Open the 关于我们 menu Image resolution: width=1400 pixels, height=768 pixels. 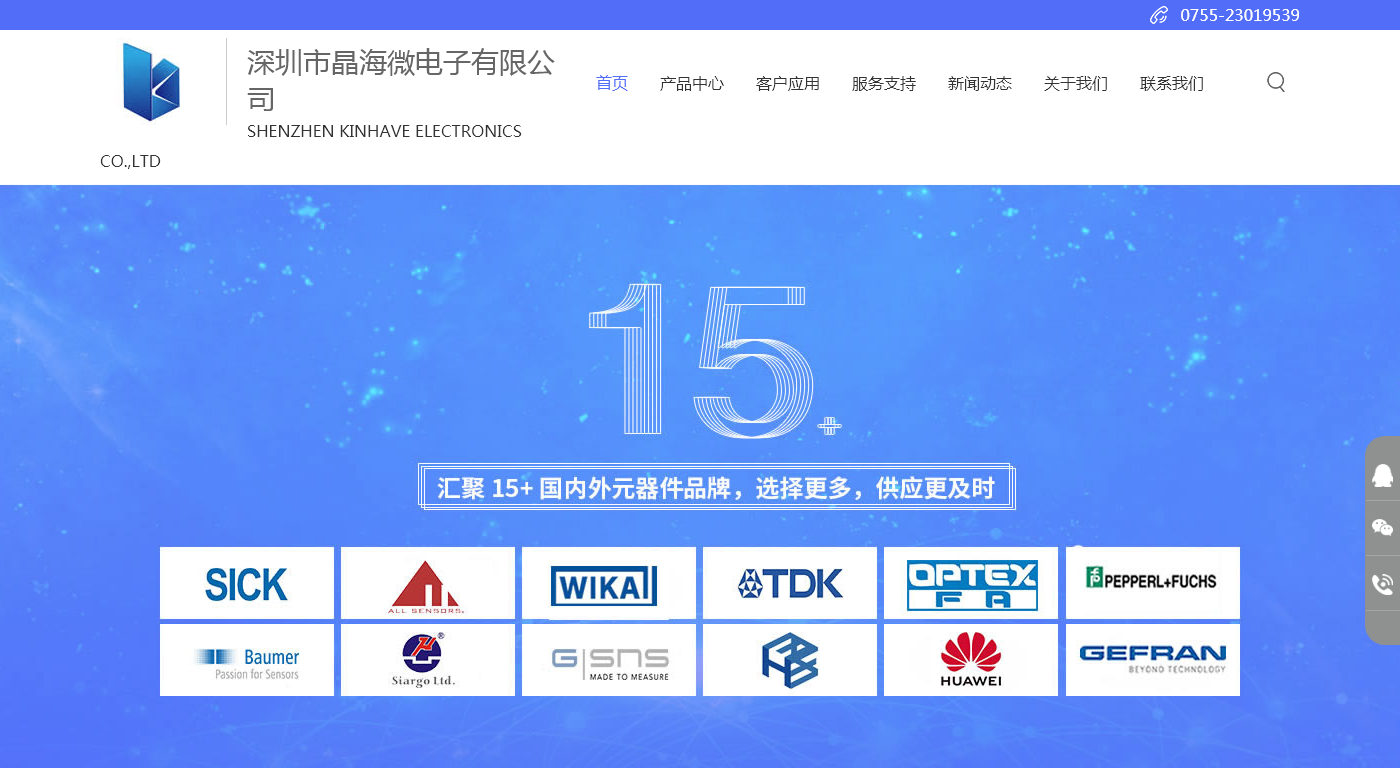coord(1076,83)
